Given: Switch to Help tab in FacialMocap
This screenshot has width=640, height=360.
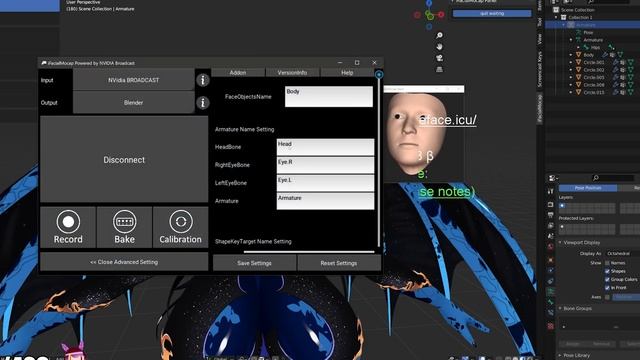Looking at the screenshot, I should 347,73.
